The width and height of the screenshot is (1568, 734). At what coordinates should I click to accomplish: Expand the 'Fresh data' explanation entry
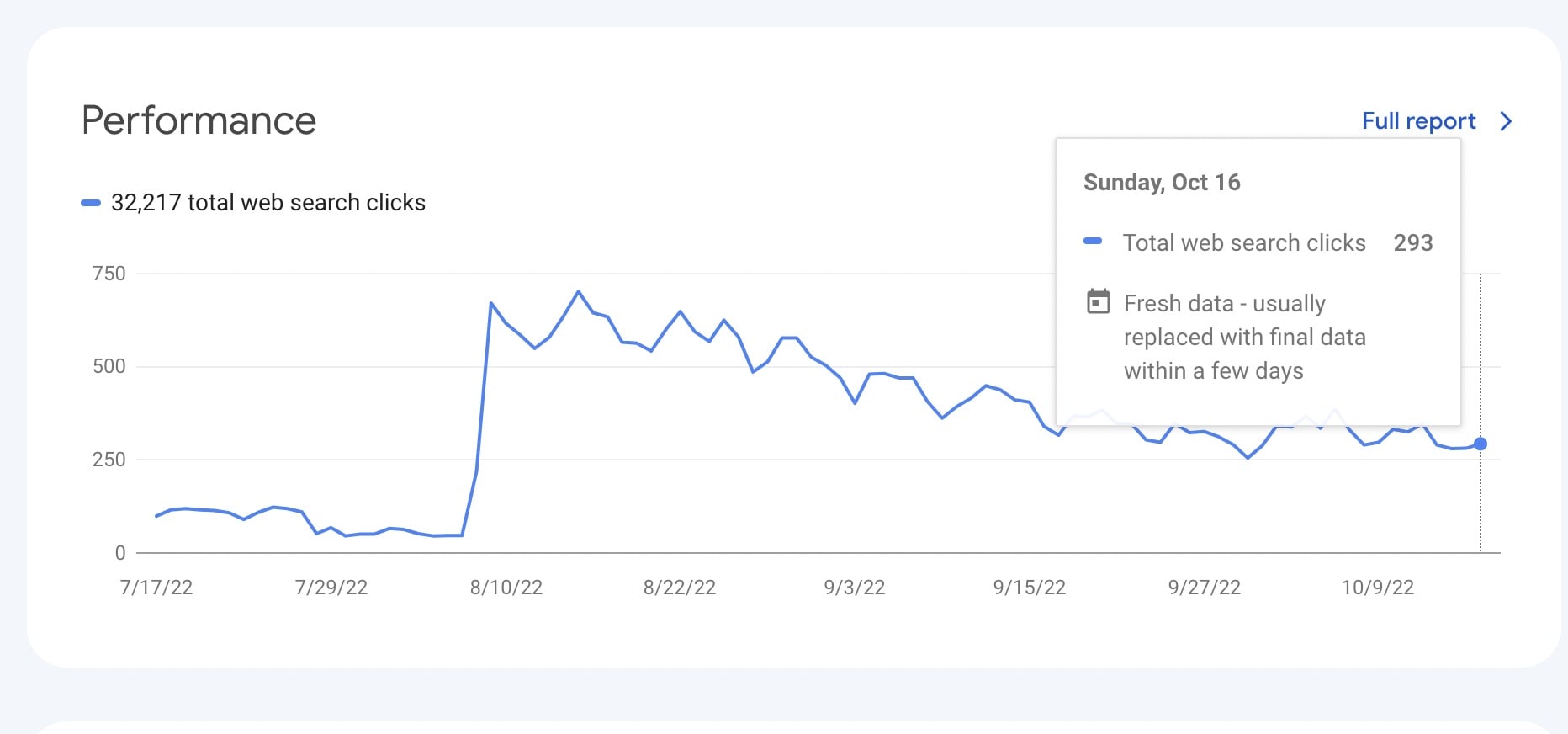[1244, 337]
